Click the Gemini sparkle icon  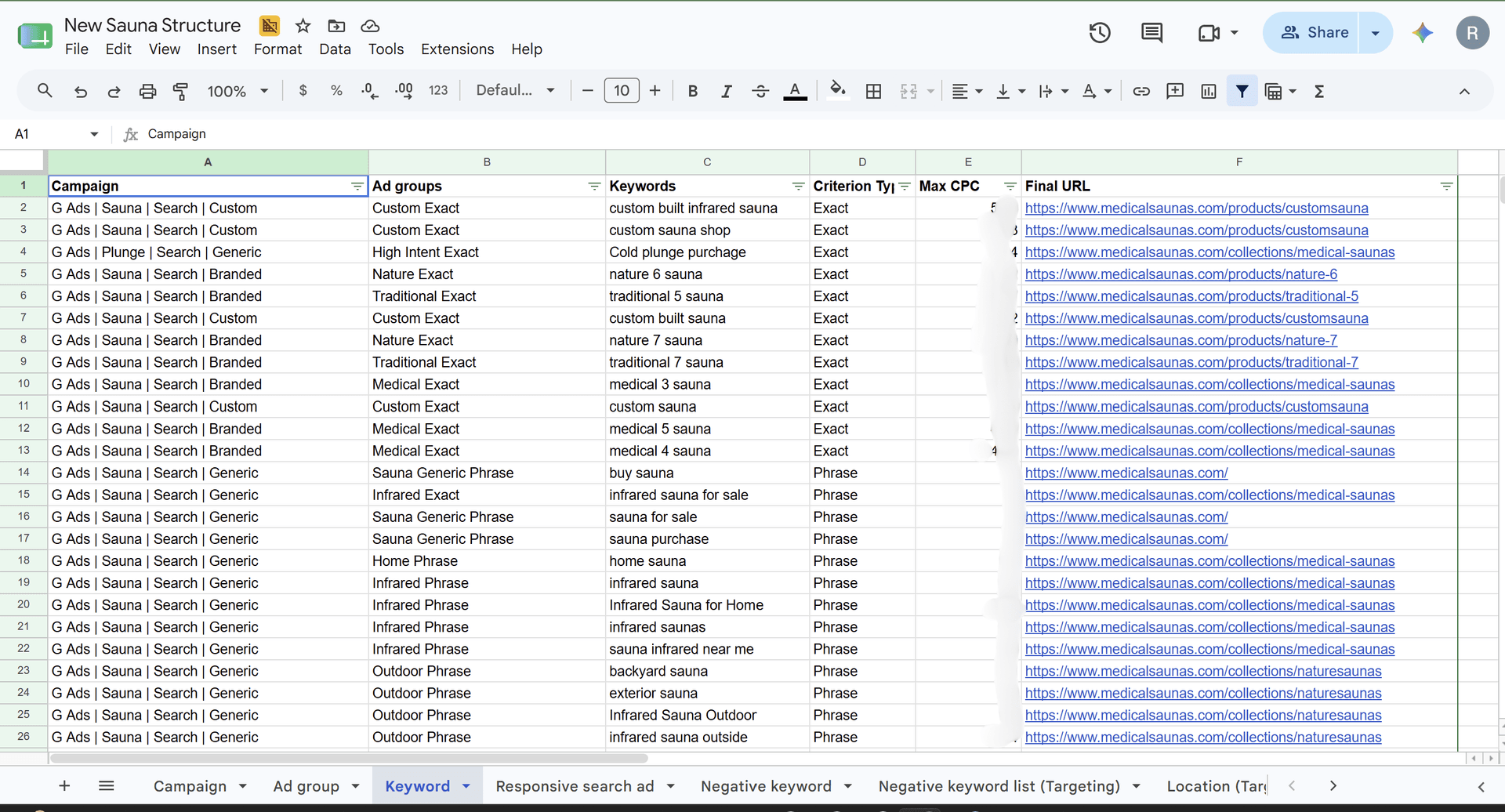(1423, 32)
